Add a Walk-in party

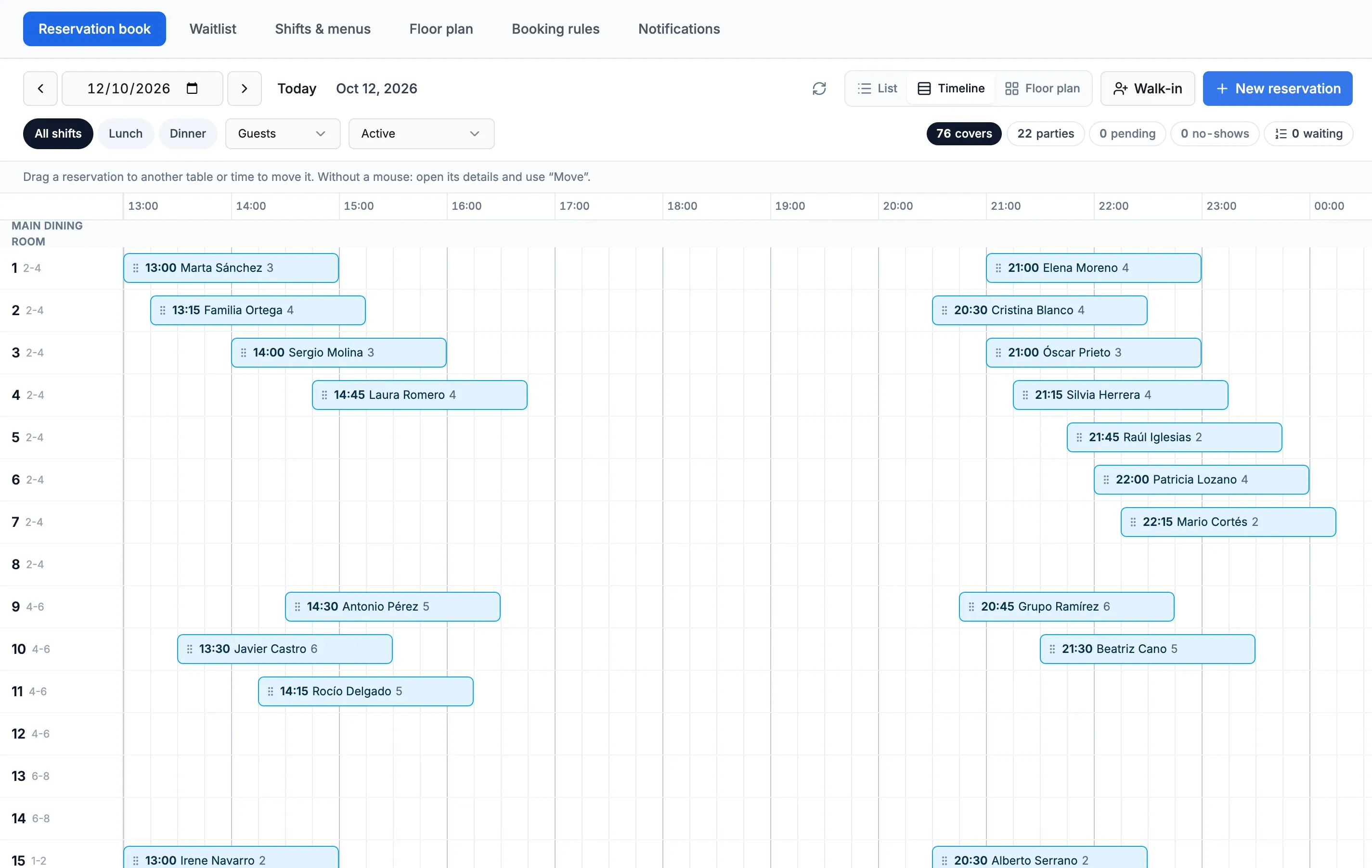[1148, 88]
